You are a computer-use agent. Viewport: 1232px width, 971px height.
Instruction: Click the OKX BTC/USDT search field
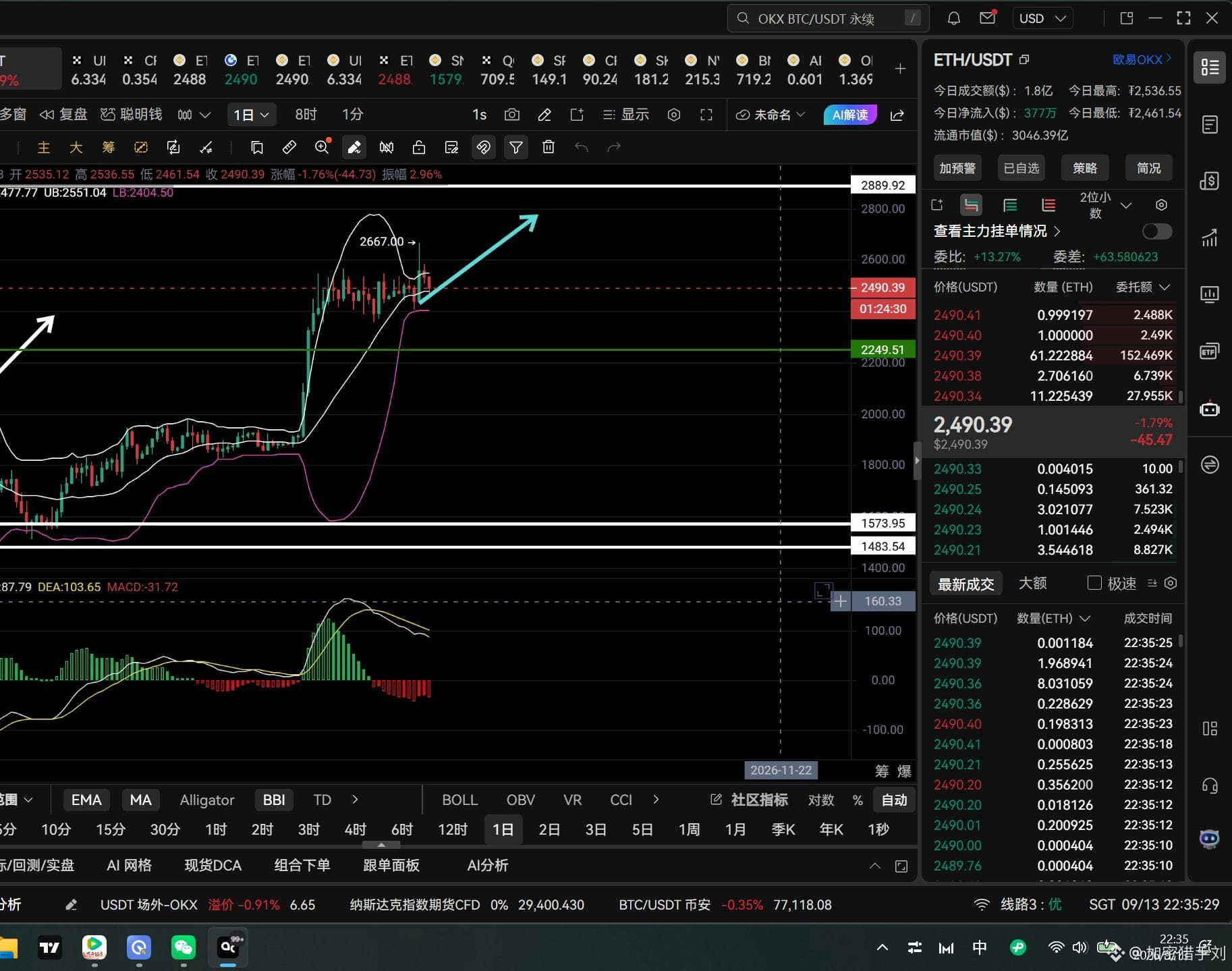coord(828,18)
